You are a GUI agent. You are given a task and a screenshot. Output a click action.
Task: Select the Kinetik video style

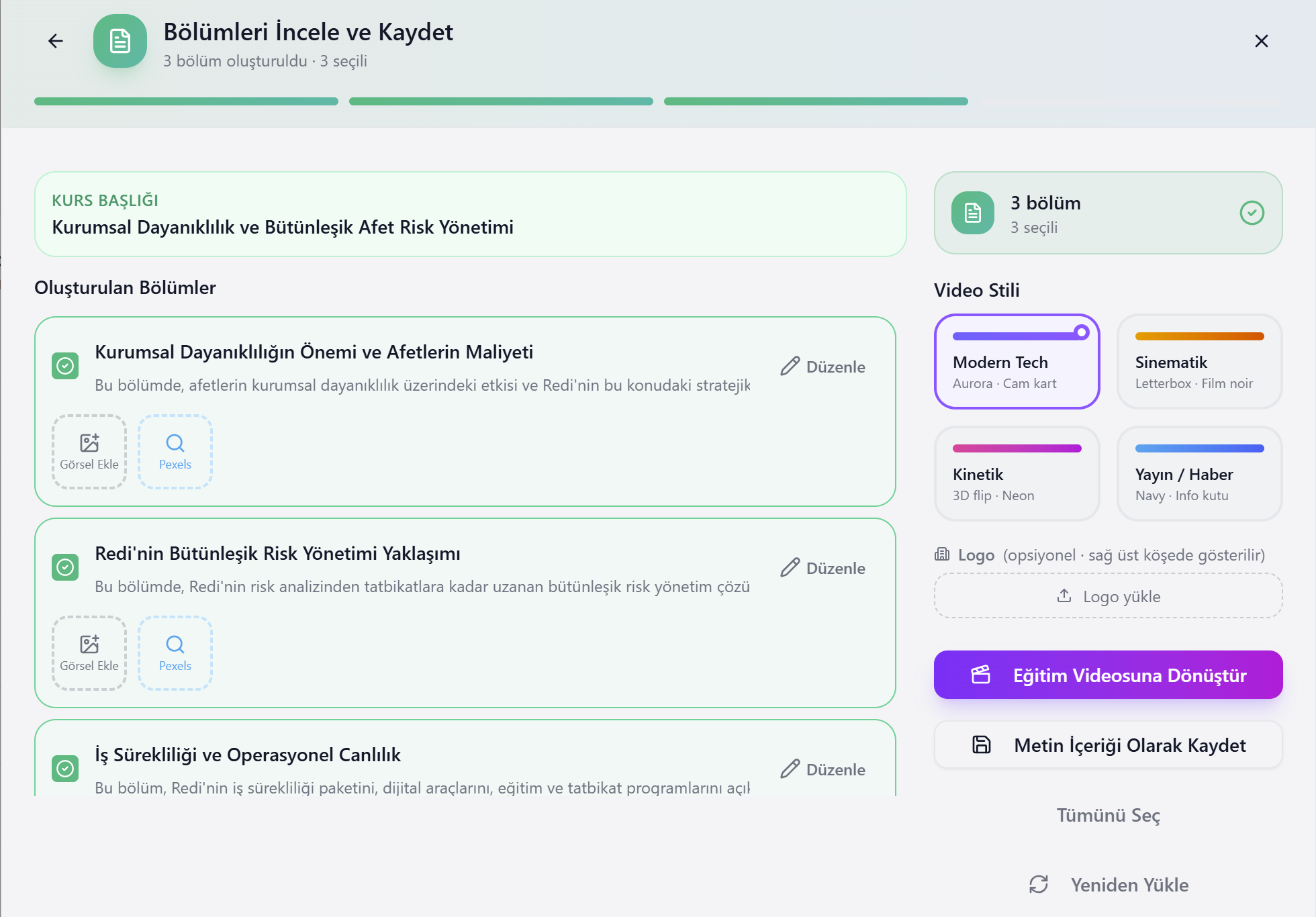tap(1017, 473)
